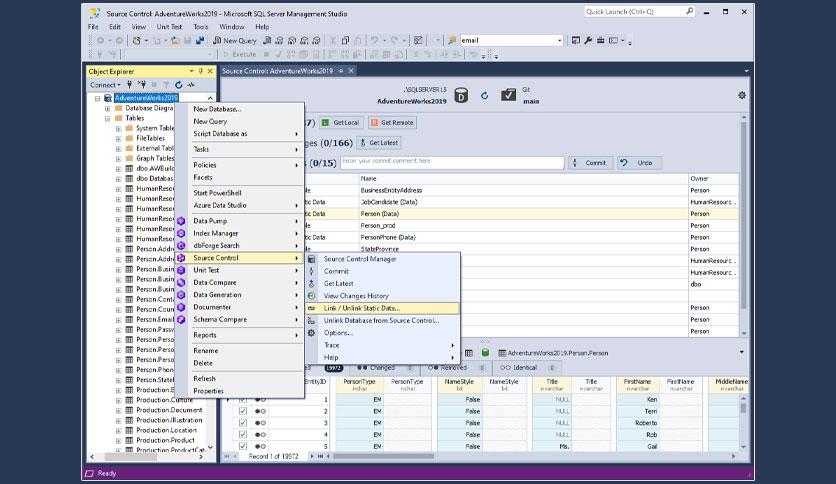Click the green database icon in data pane

[485, 353]
